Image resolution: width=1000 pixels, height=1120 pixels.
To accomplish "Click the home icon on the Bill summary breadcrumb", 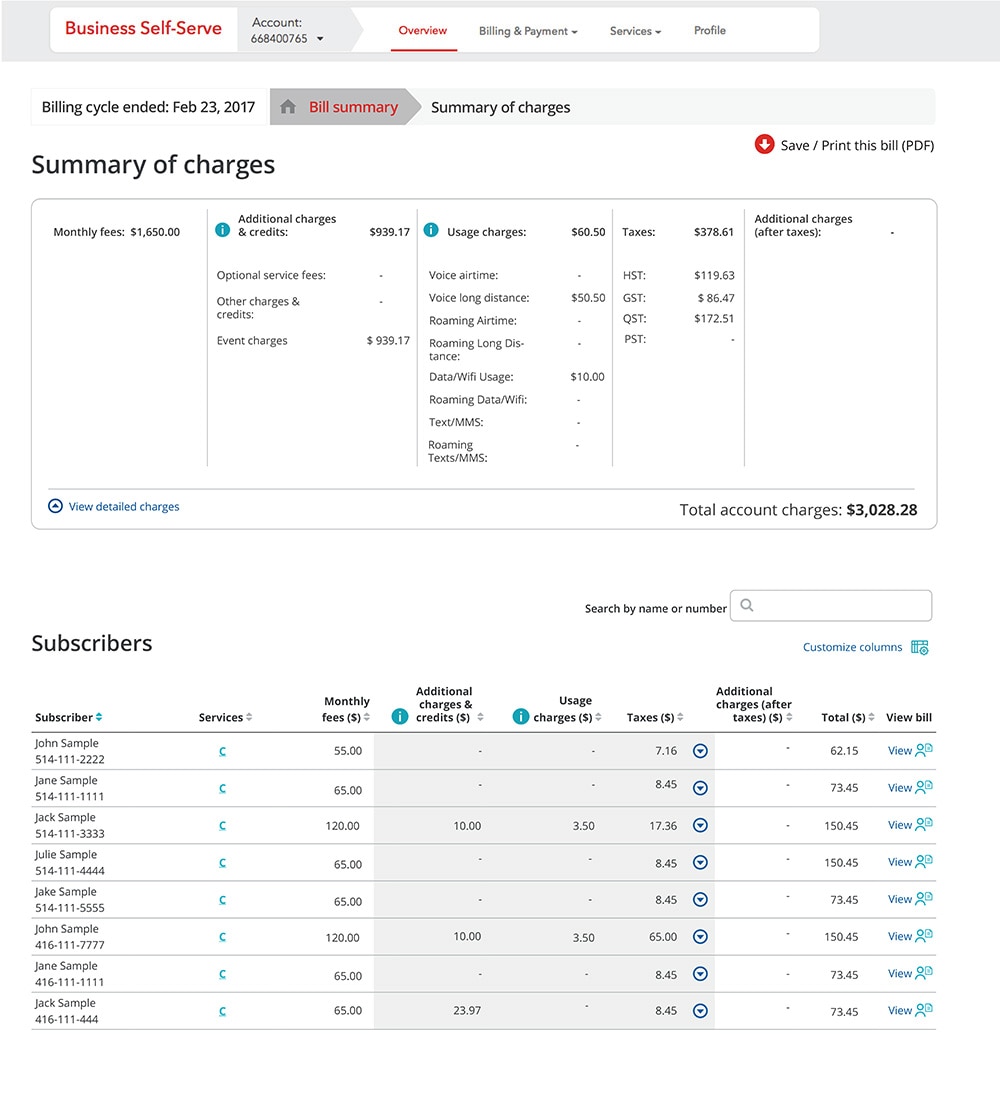I will 289,106.
